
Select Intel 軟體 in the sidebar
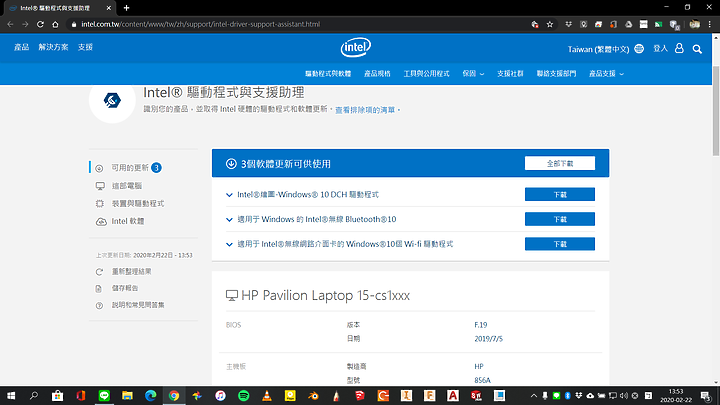pyautogui.click(x=128, y=221)
